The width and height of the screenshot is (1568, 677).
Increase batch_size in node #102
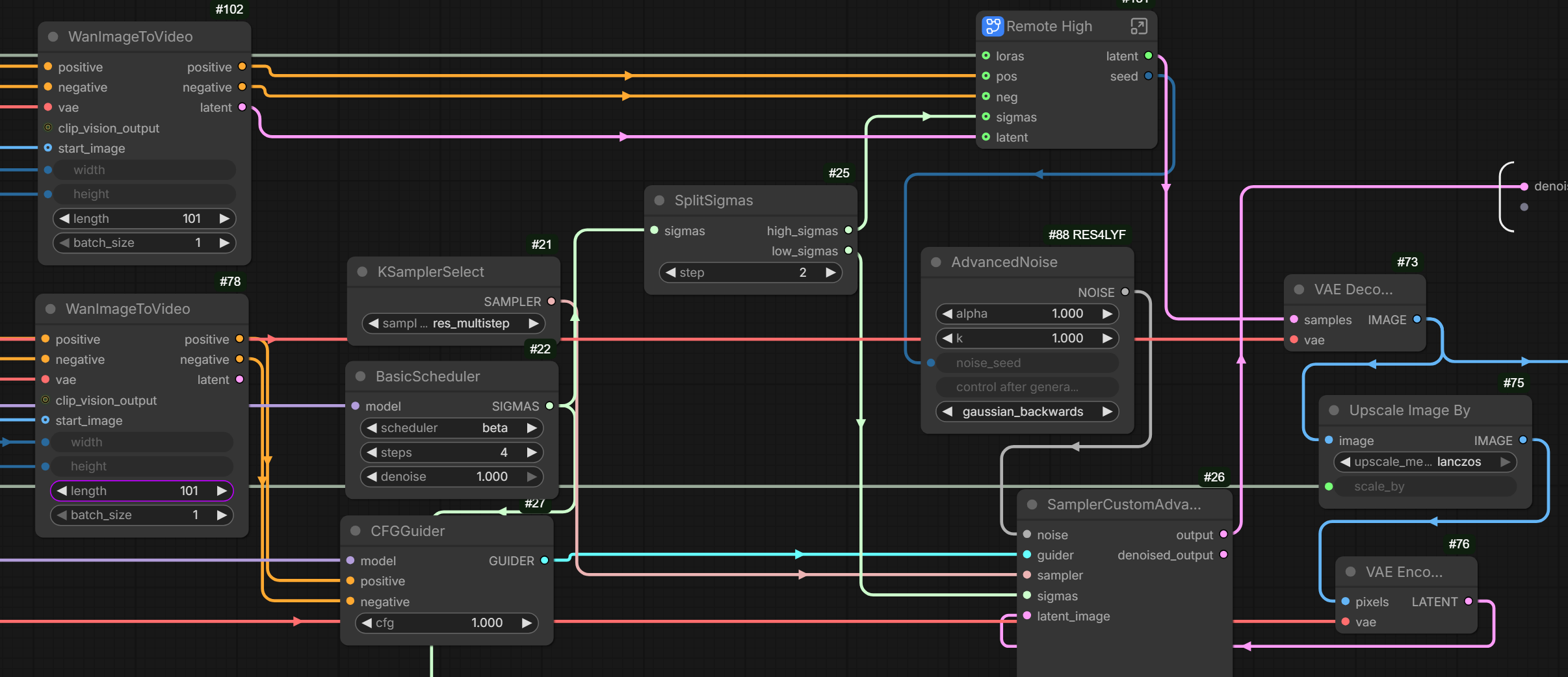coord(224,243)
